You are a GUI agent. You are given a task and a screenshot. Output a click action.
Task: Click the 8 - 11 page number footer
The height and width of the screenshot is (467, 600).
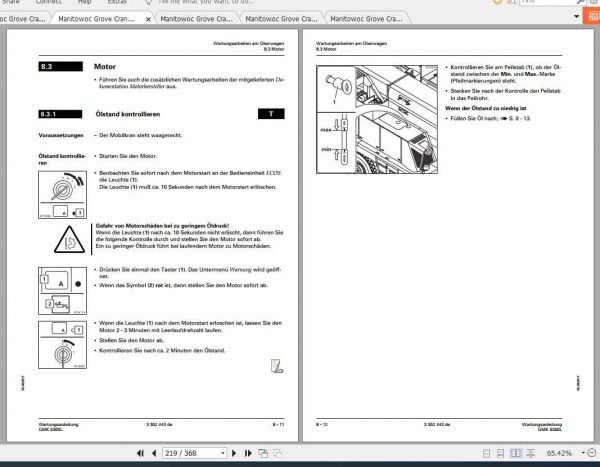[278, 425]
